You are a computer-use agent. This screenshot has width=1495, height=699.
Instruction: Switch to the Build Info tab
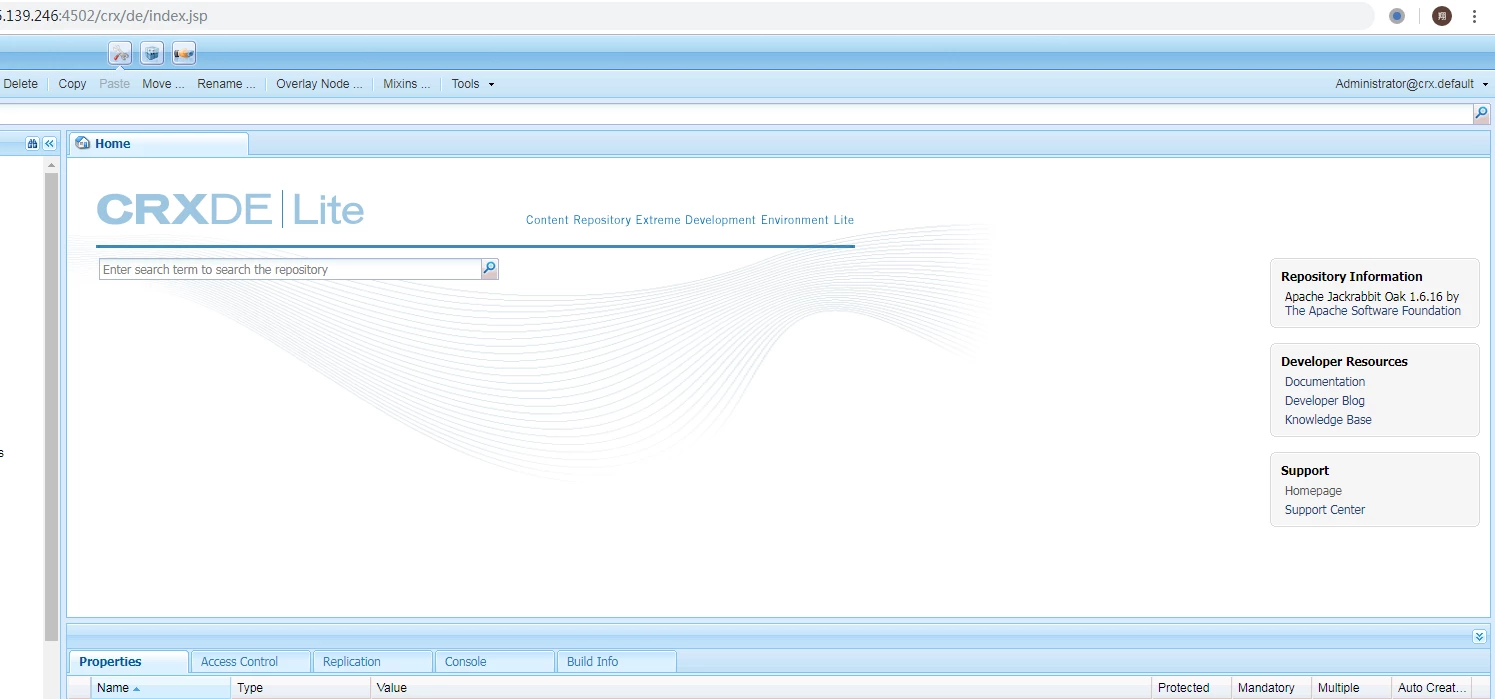click(x=616, y=662)
